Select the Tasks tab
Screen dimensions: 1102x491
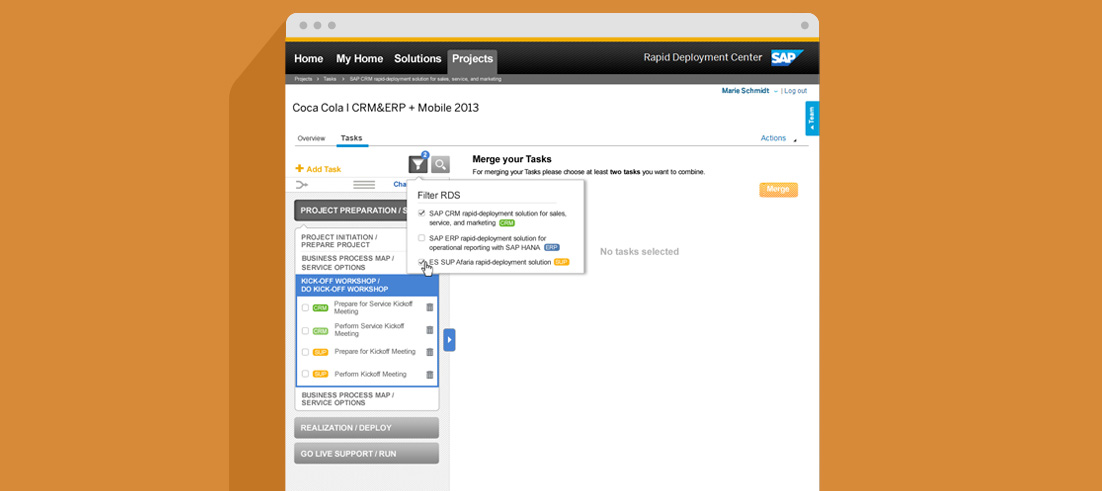tap(351, 138)
